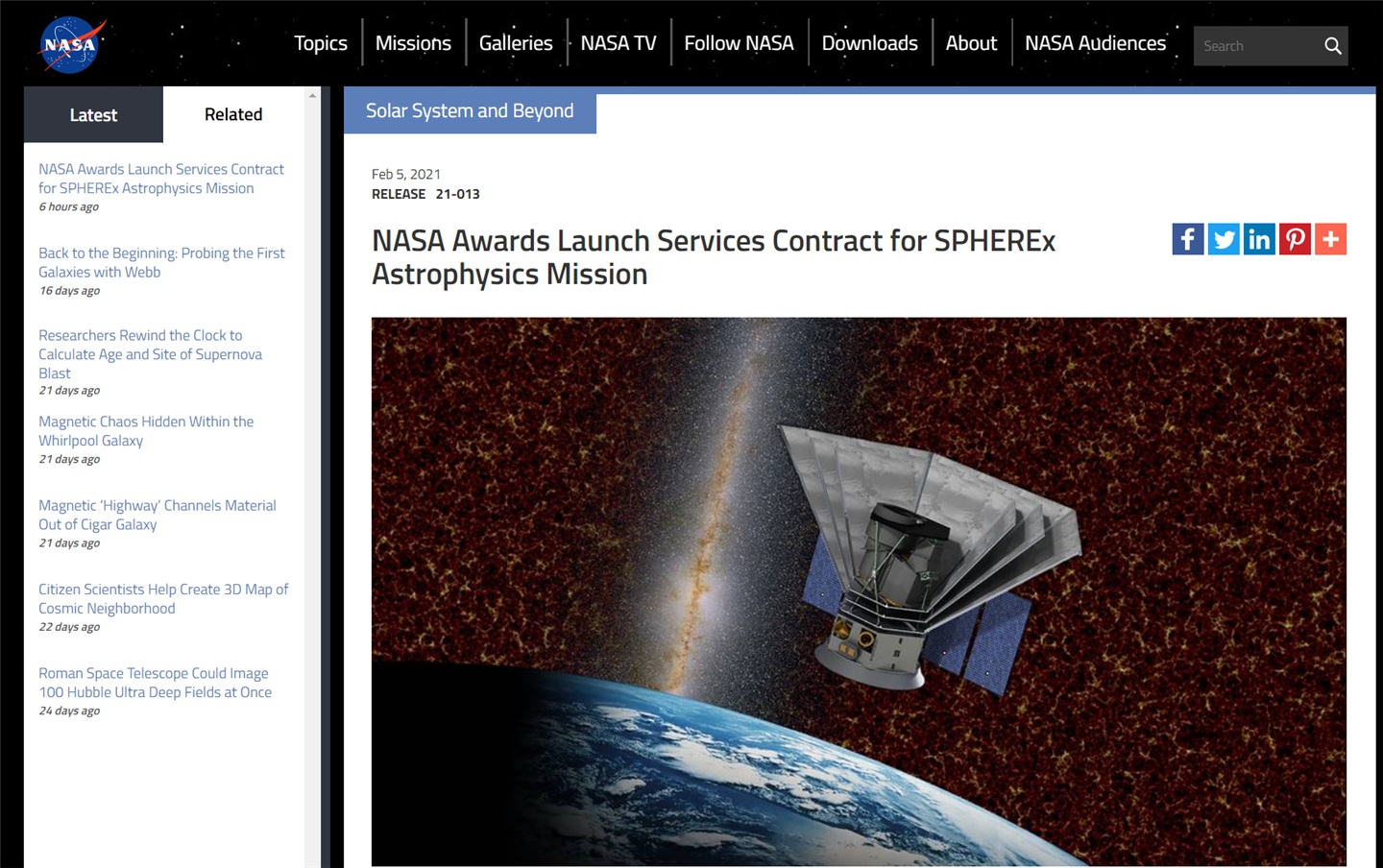Viewport: 1383px width, 868px height.
Task: Switch to the Latest tab
Action: (93, 114)
